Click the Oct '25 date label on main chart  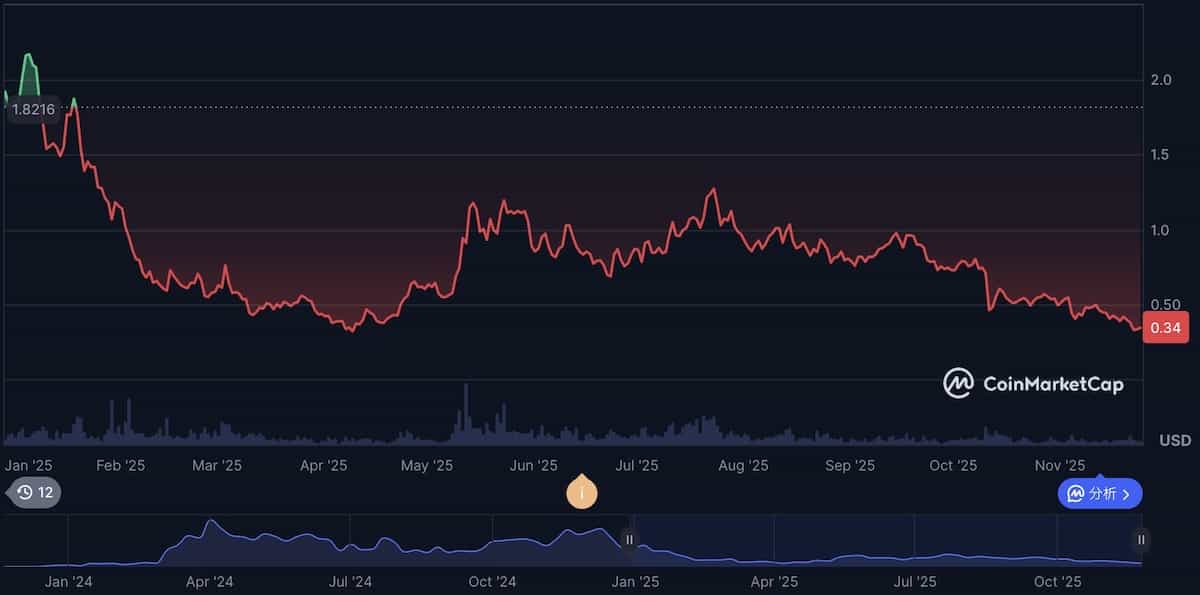(953, 465)
